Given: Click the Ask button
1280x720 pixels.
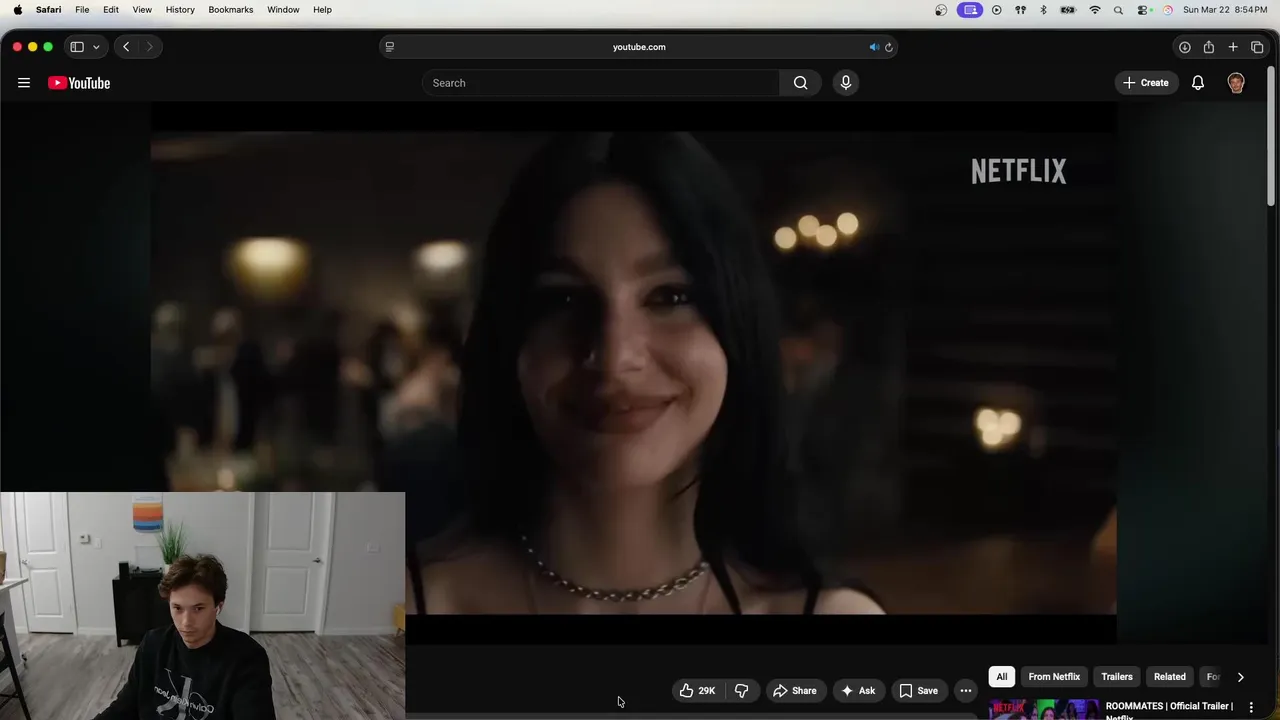Looking at the screenshot, I should [858, 691].
